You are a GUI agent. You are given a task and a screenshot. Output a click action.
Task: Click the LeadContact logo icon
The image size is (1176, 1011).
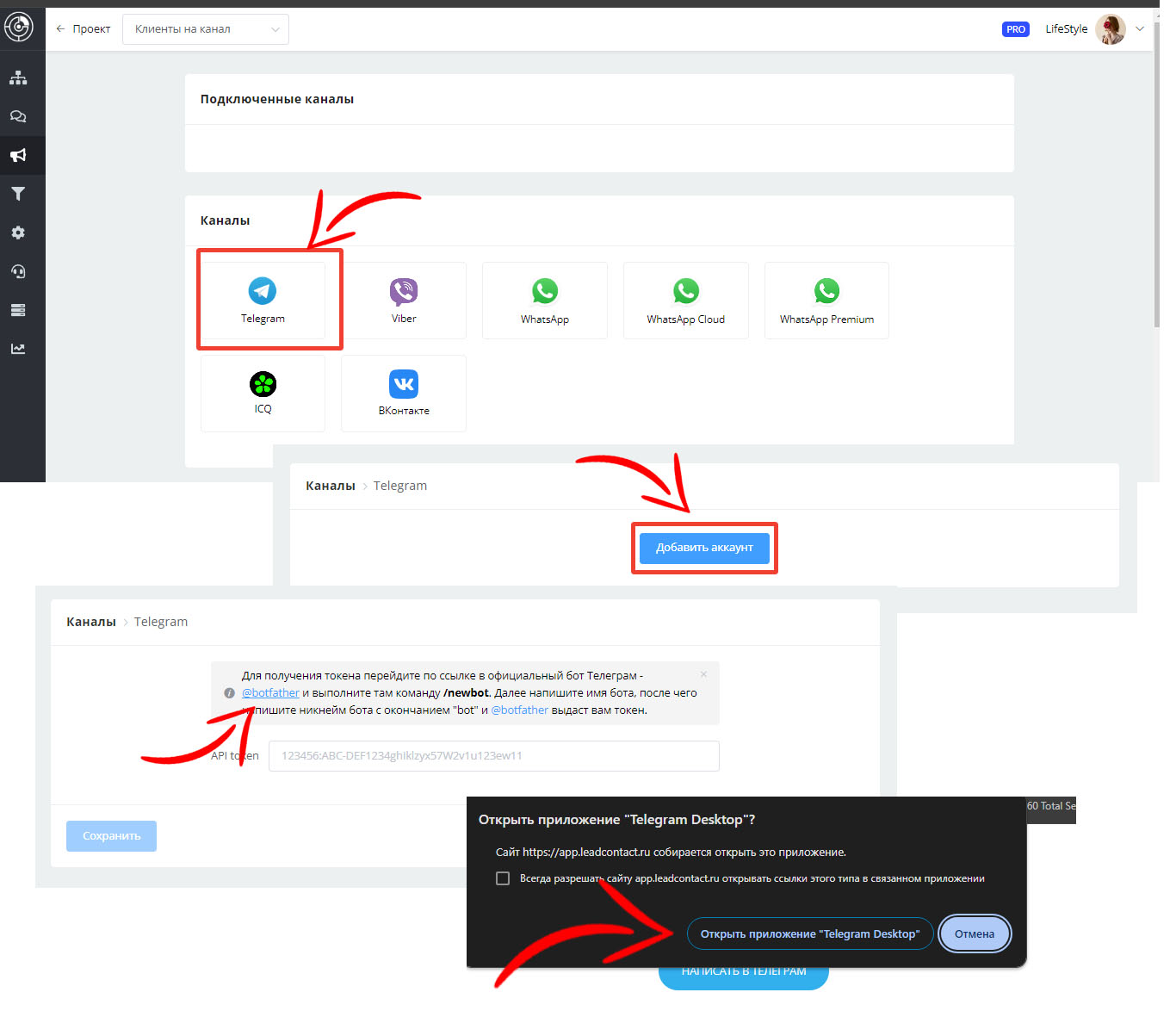[18, 27]
